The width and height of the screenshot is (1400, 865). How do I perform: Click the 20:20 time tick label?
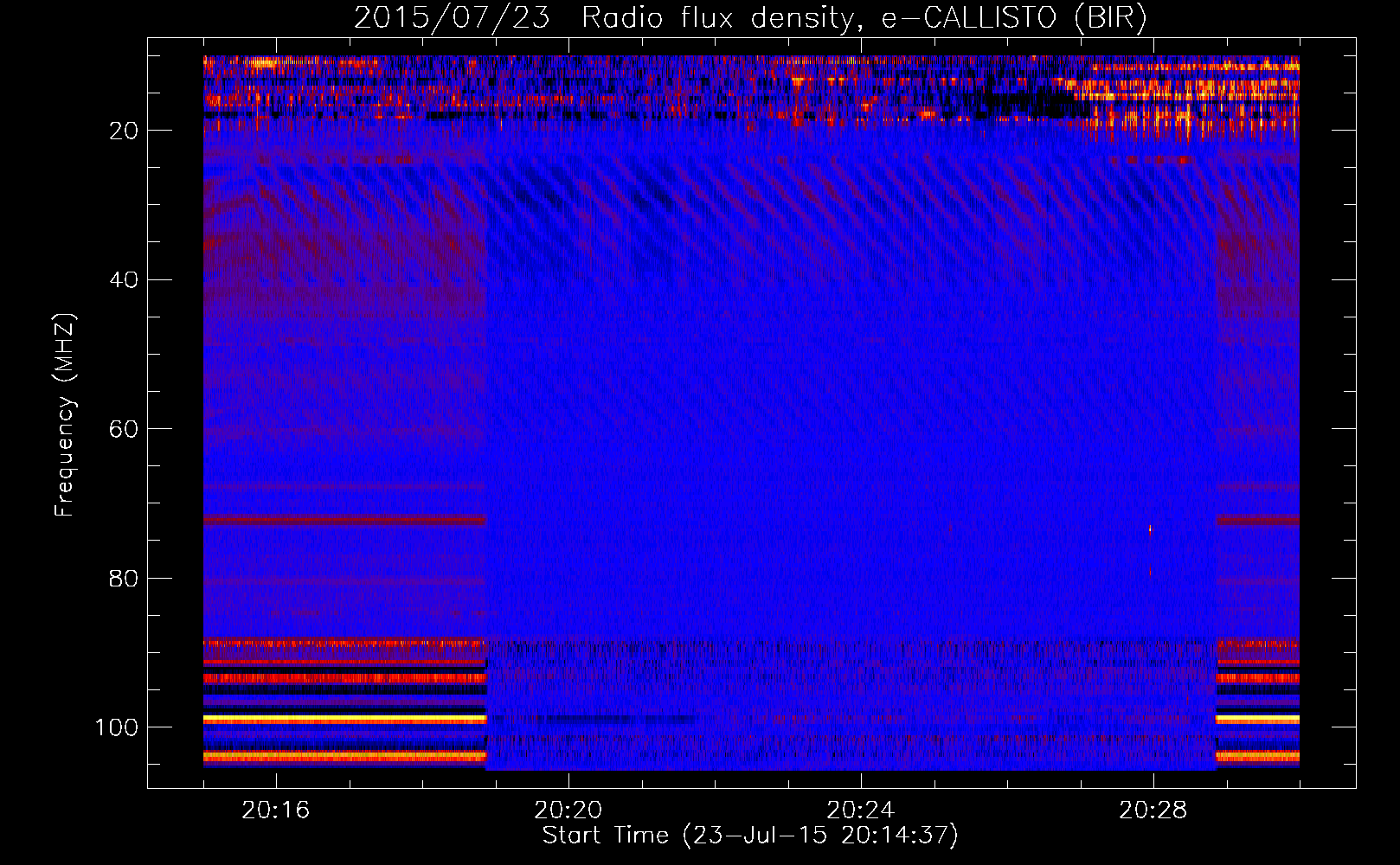coord(568,811)
